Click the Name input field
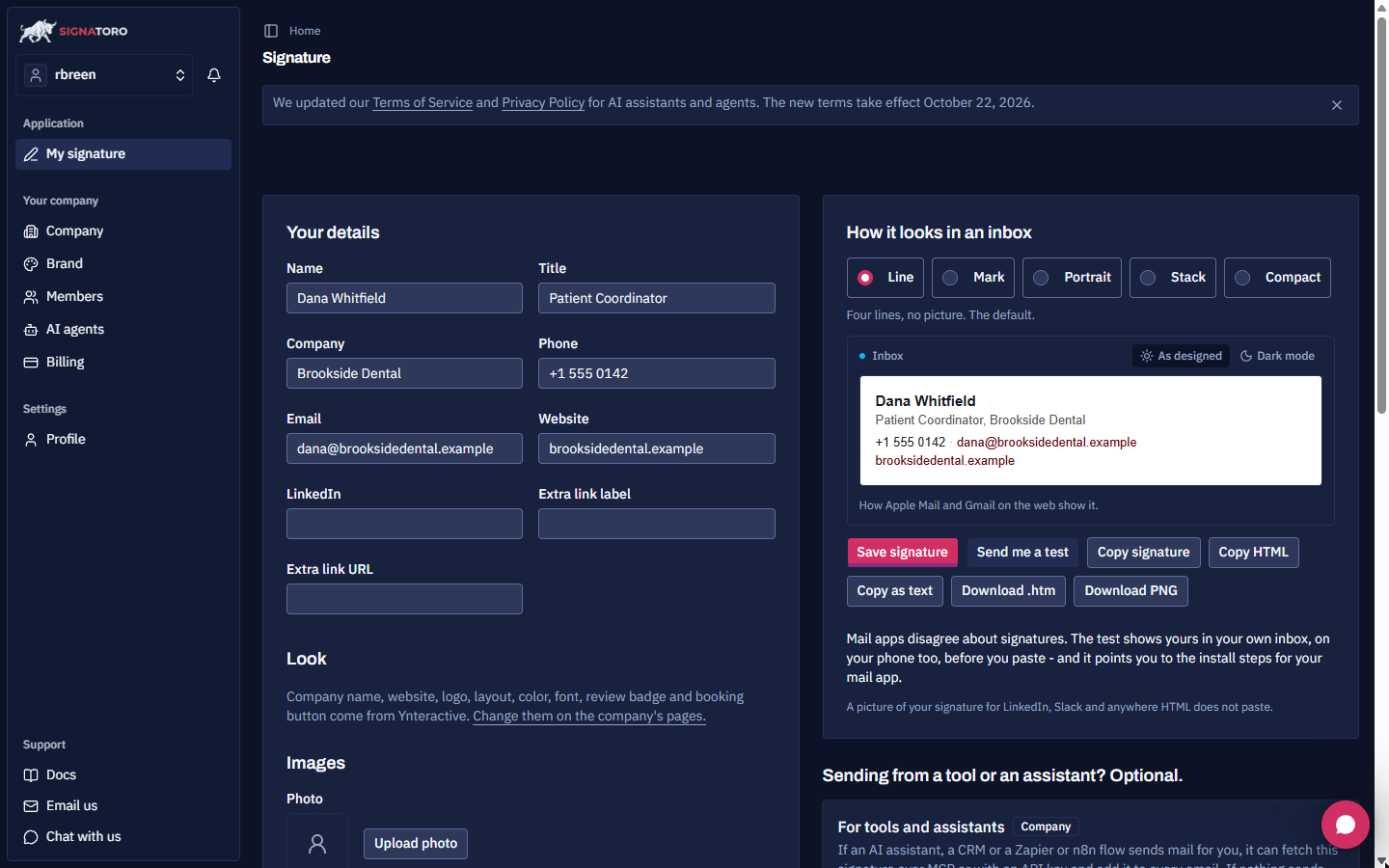Image resolution: width=1389 pixels, height=868 pixels. click(x=404, y=298)
